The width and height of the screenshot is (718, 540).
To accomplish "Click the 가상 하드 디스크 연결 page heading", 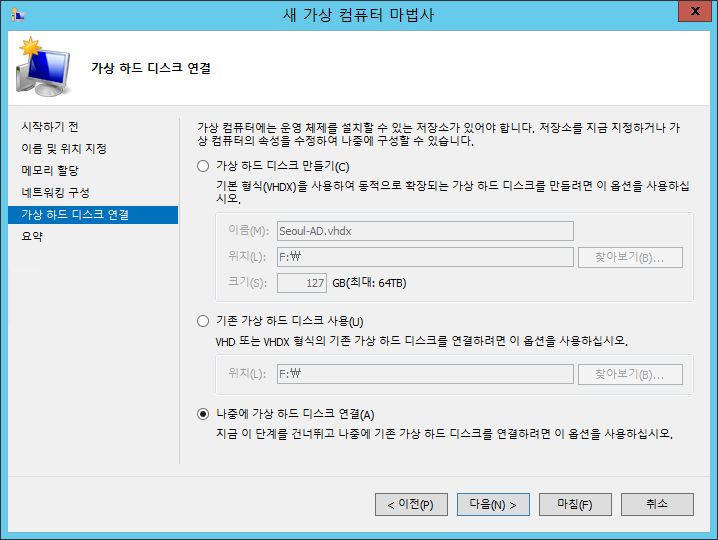I will pyautogui.click(x=151, y=68).
